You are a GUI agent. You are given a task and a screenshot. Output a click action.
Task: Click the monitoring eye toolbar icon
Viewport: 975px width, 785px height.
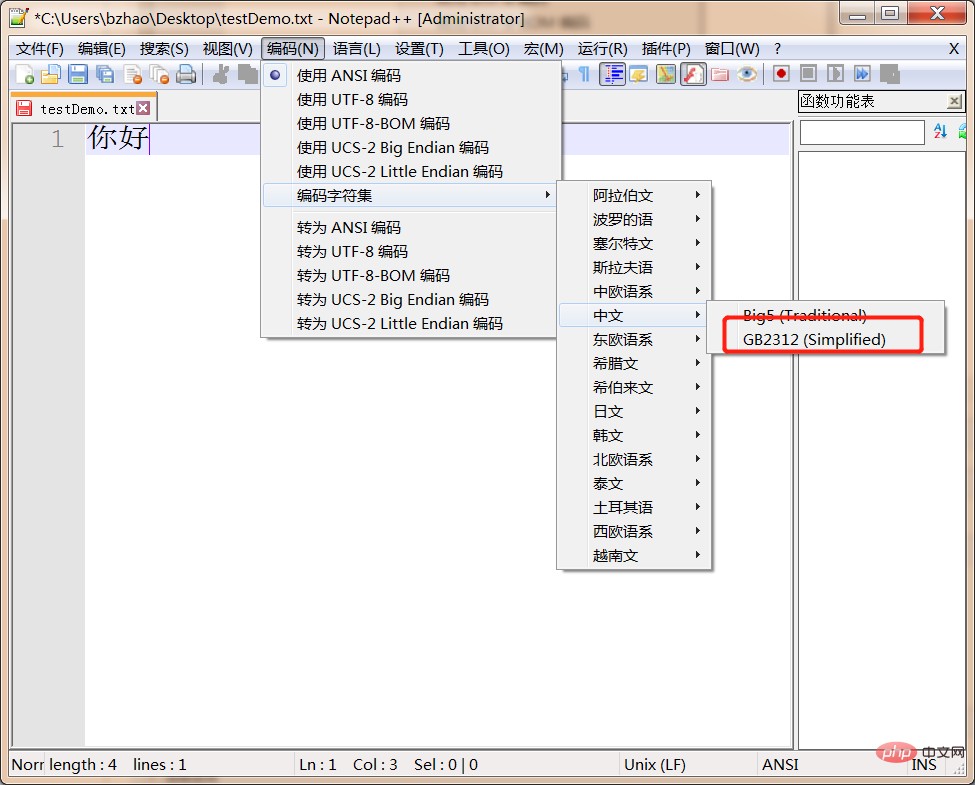tap(747, 75)
